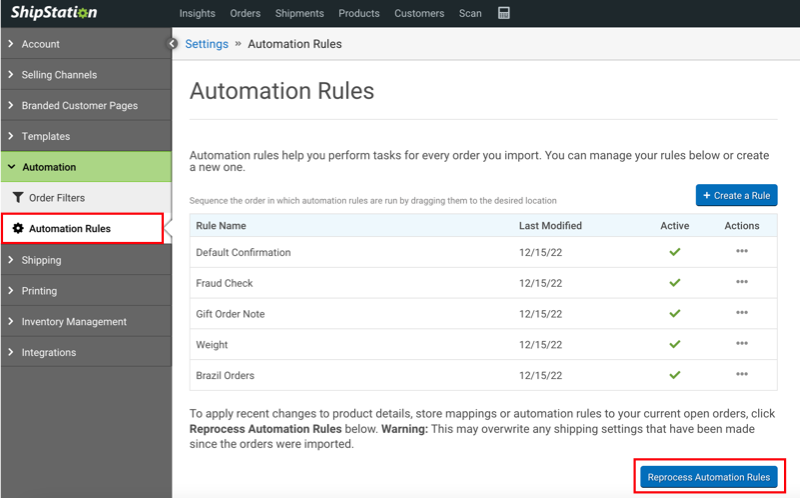The height and width of the screenshot is (498, 800).
Task: Go to the Shipments tab
Action: click(299, 13)
